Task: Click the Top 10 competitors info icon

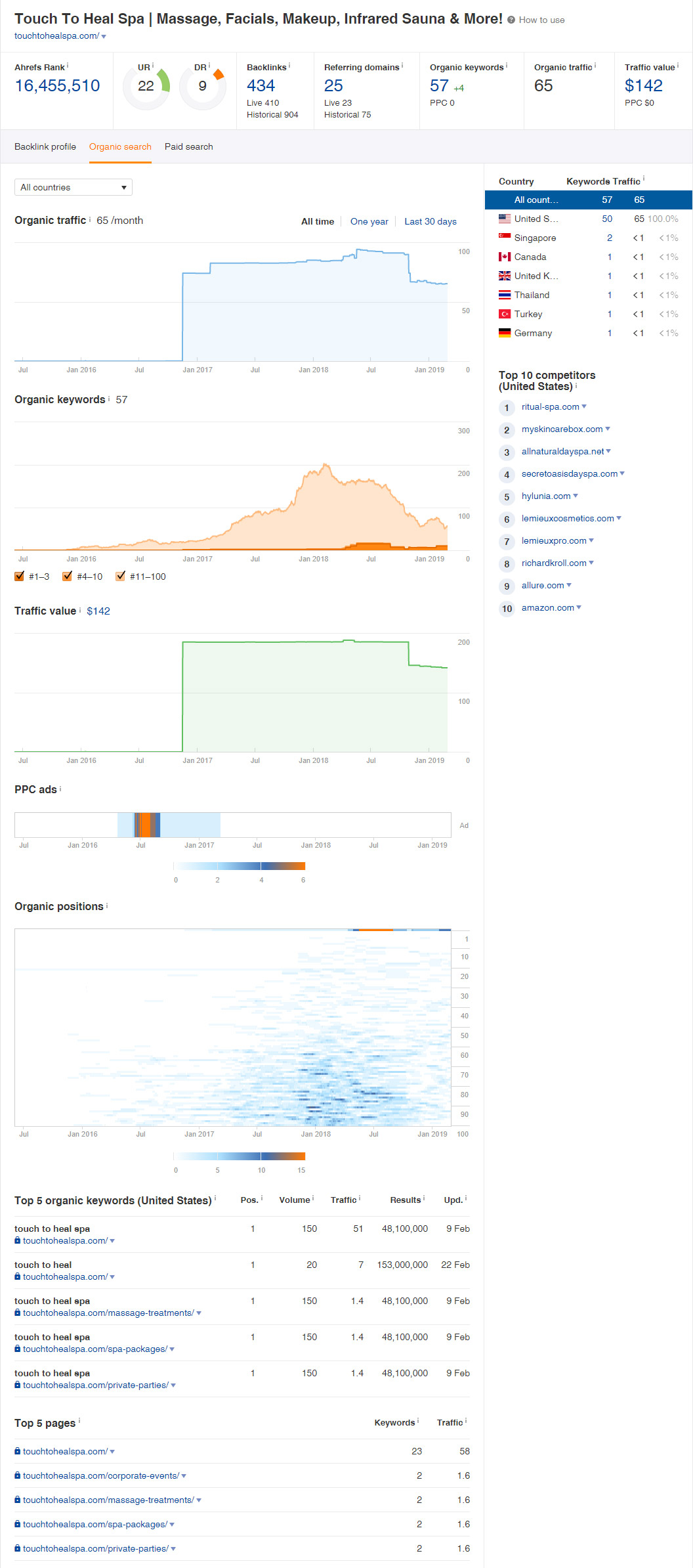Action: coord(576,385)
